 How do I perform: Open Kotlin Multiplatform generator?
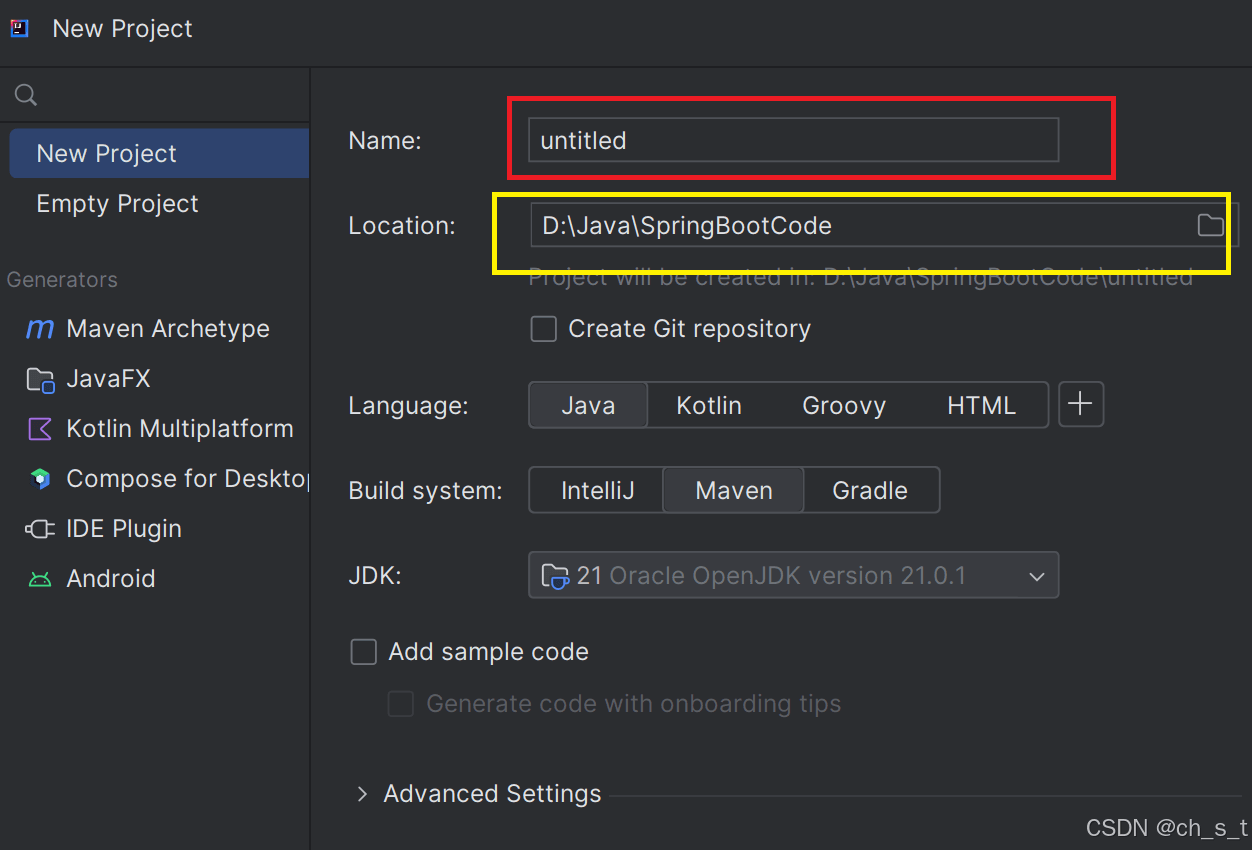click(180, 429)
